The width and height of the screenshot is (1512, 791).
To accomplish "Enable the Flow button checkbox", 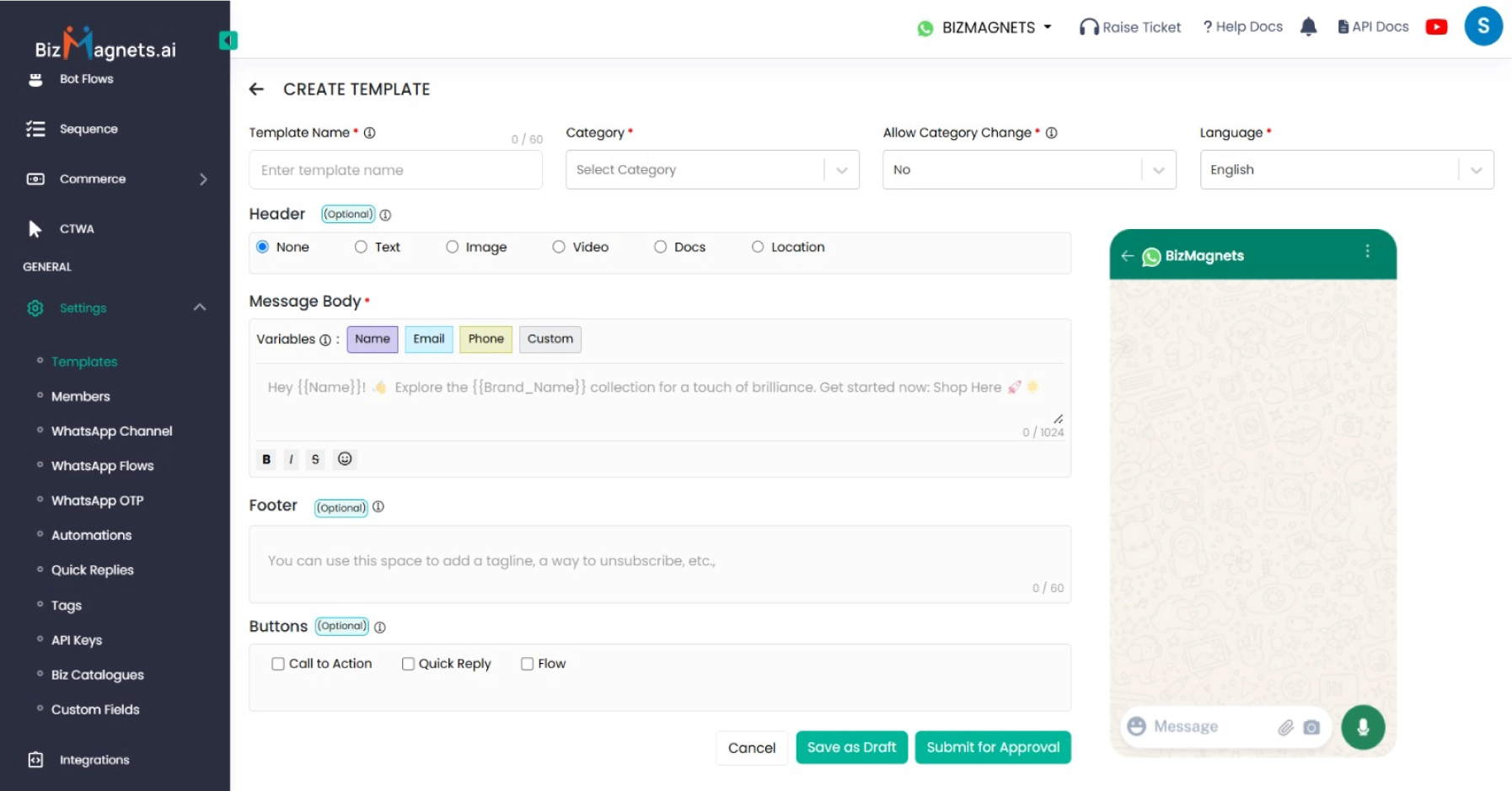I will (x=528, y=664).
